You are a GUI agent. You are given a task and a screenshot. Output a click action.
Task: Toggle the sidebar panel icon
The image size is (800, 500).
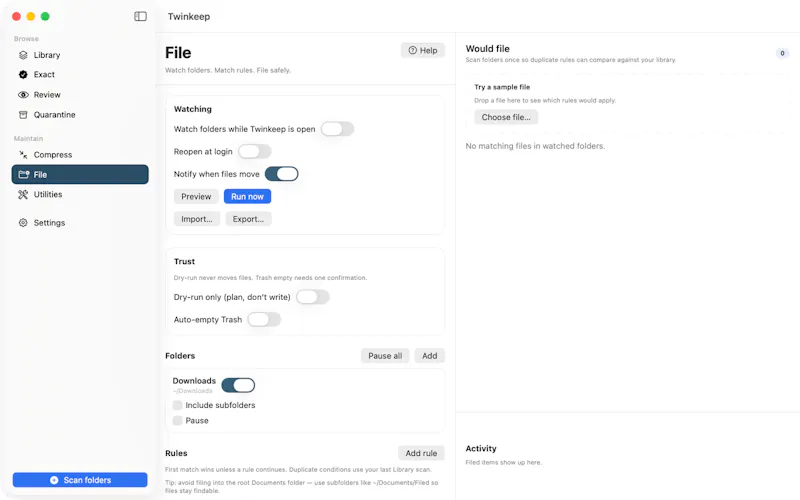coord(140,16)
